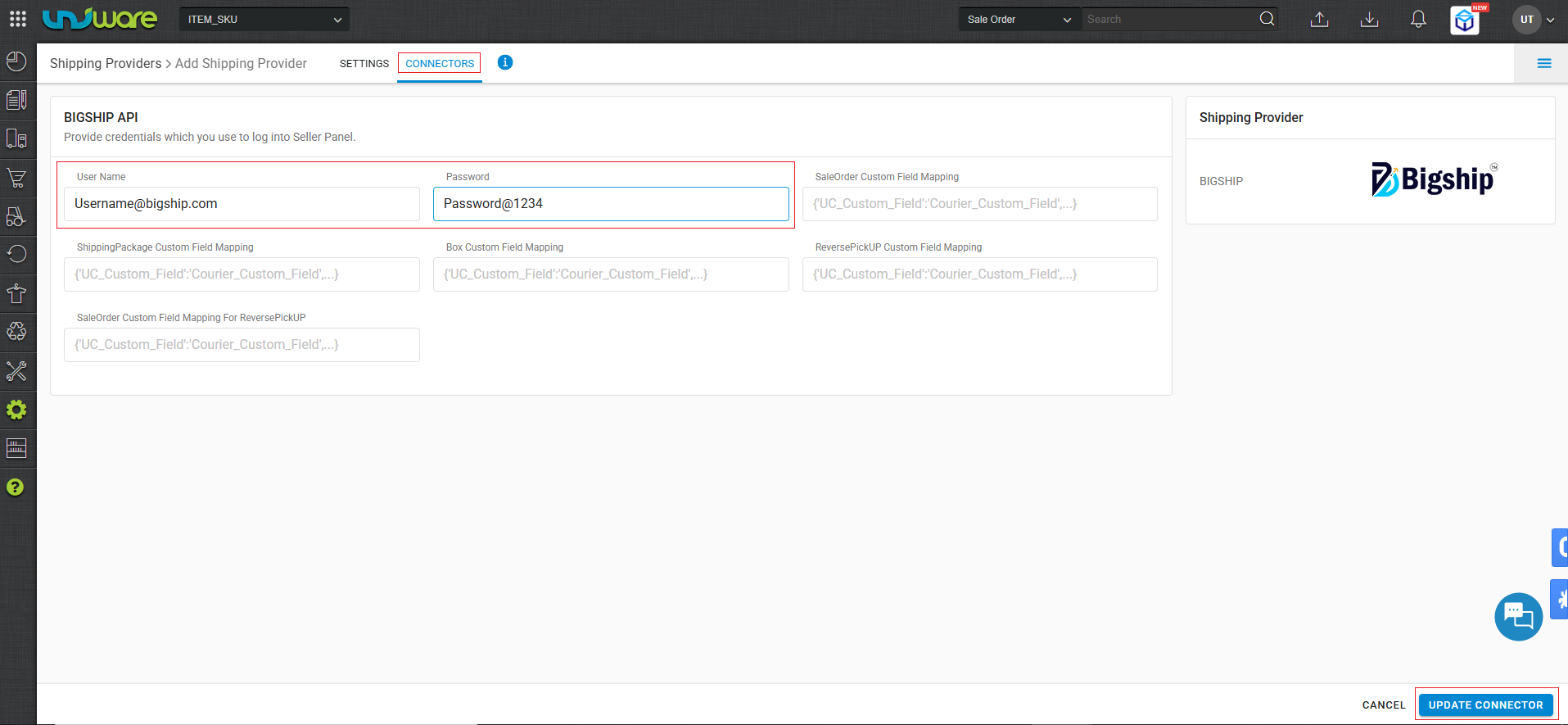1568x725 pixels.
Task: Switch to the SETTINGS tab
Action: tap(364, 64)
